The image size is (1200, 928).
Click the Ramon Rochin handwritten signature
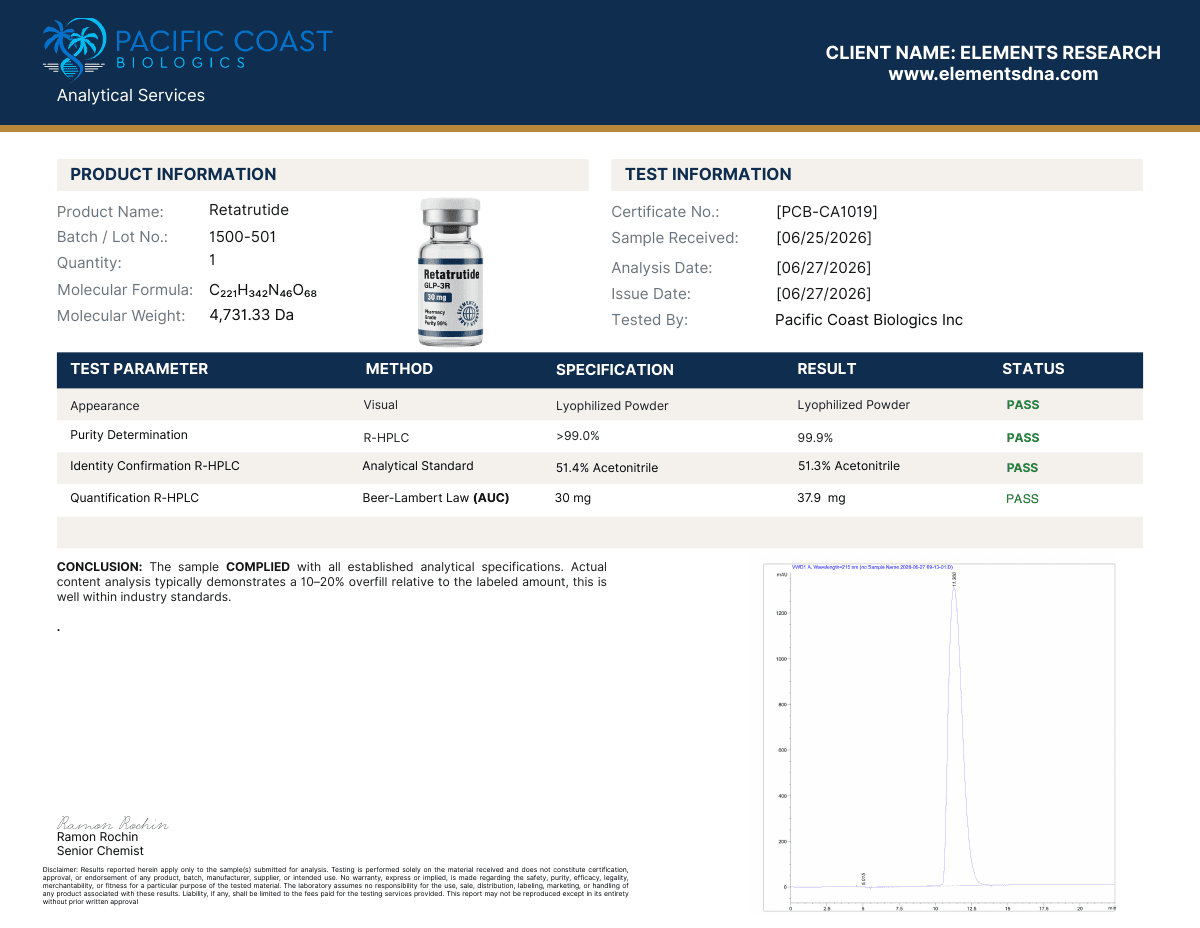112,823
